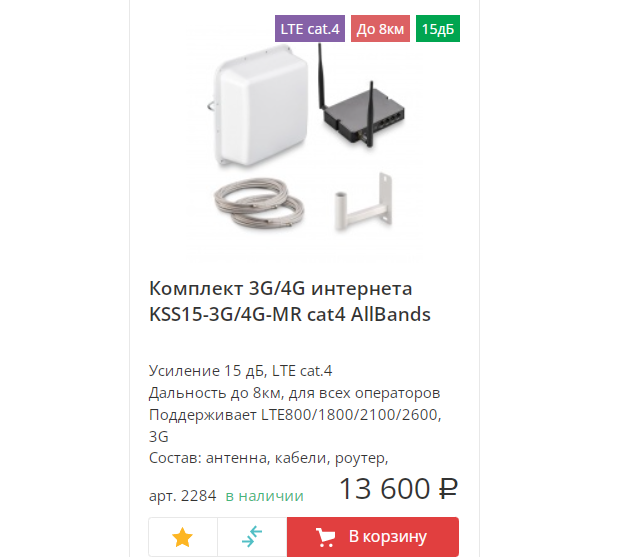Click the coiled cables image
The image size is (640, 557).
coord(260,202)
